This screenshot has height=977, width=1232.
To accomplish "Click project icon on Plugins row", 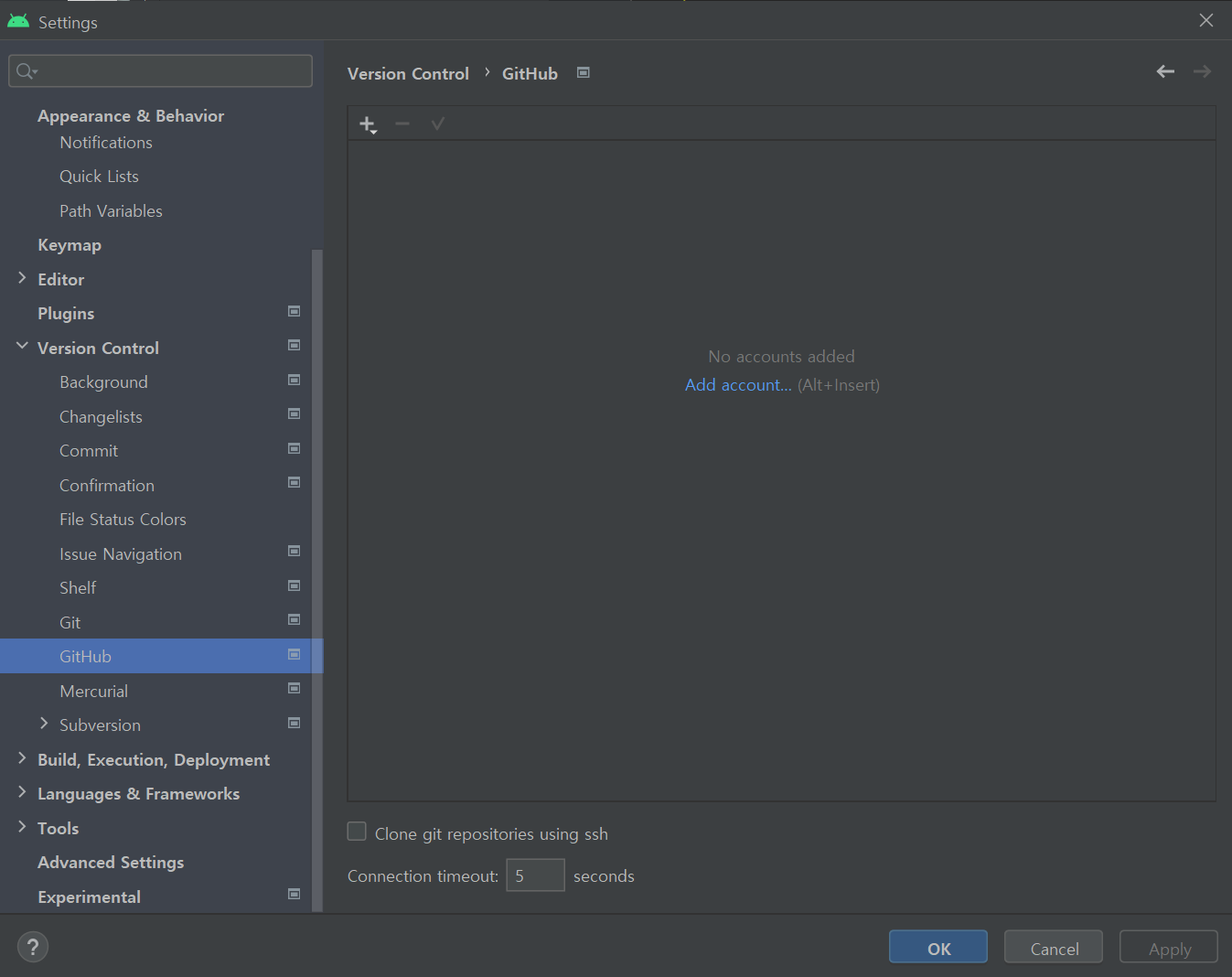I will [x=295, y=311].
